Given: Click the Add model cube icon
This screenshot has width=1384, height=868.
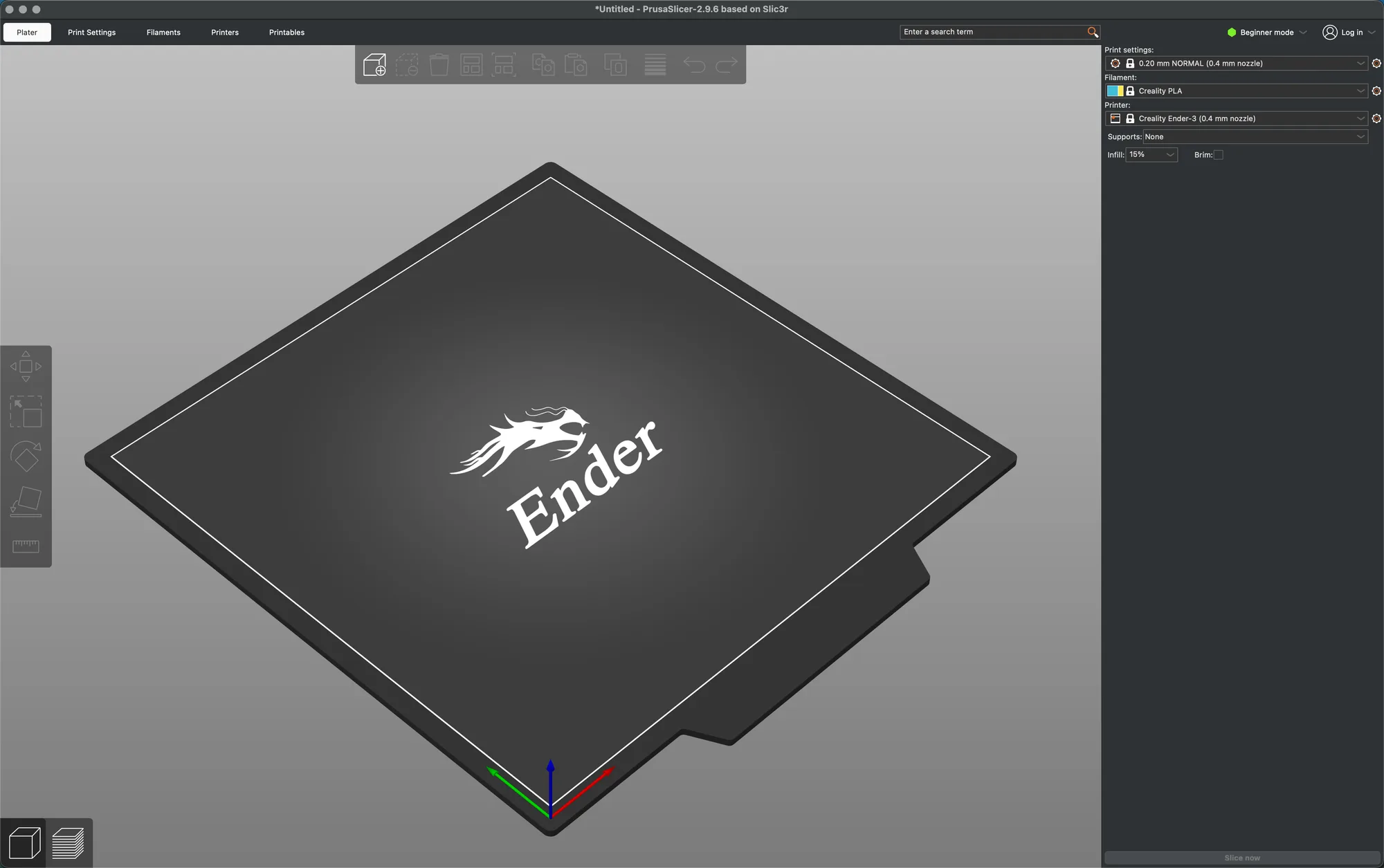Looking at the screenshot, I should coord(374,65).
